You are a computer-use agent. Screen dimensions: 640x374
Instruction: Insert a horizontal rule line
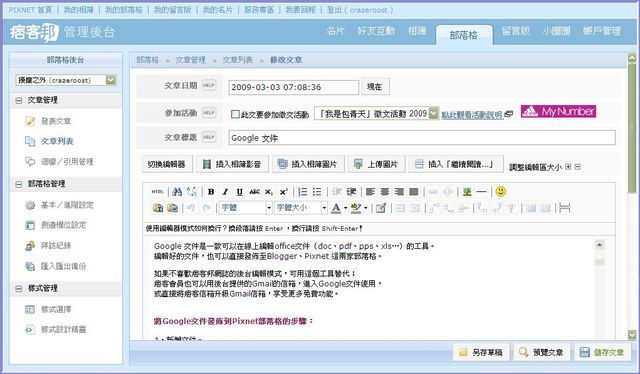tap(482, 191)
